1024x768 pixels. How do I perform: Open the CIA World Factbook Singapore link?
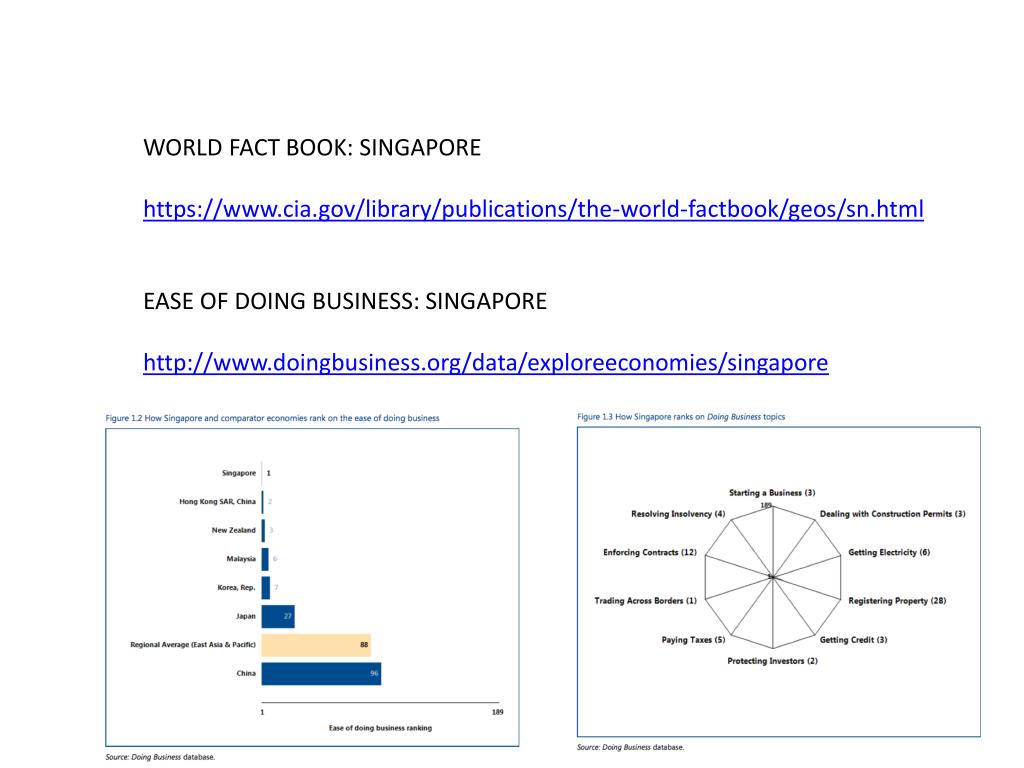point(533,209)
